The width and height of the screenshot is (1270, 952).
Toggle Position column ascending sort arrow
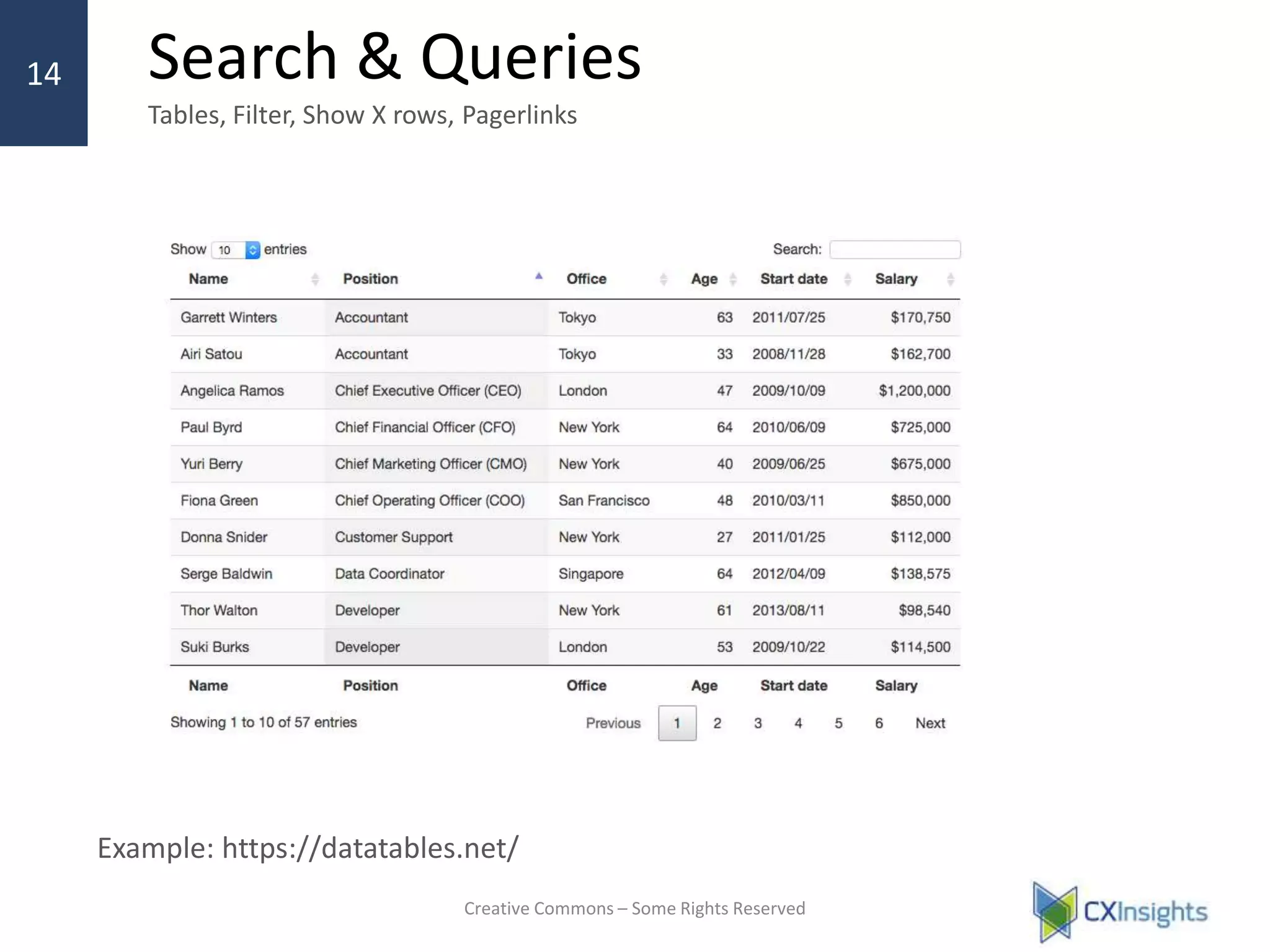tap(539, 276)
